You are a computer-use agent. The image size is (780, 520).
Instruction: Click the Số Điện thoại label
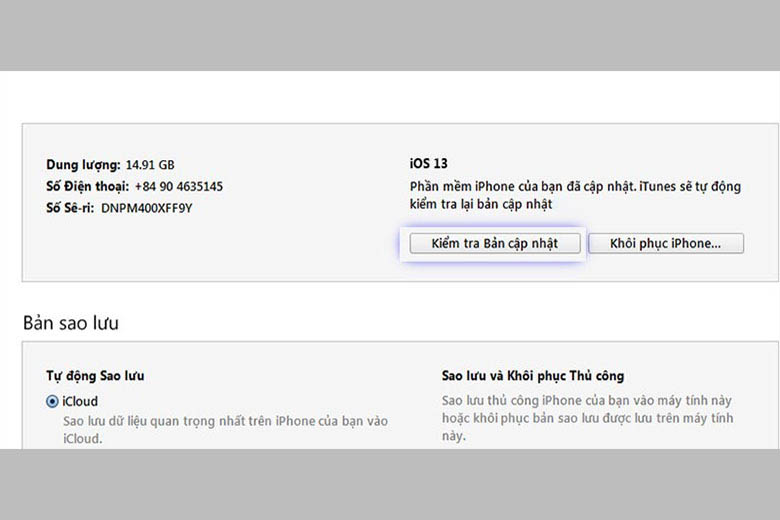[x=88, y=187]
